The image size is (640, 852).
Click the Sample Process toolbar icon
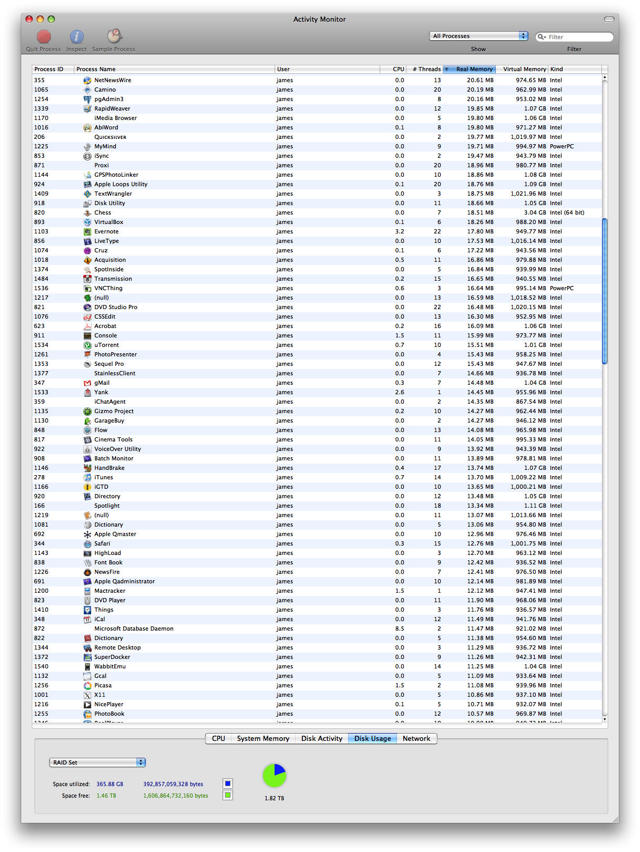[114, 37]
